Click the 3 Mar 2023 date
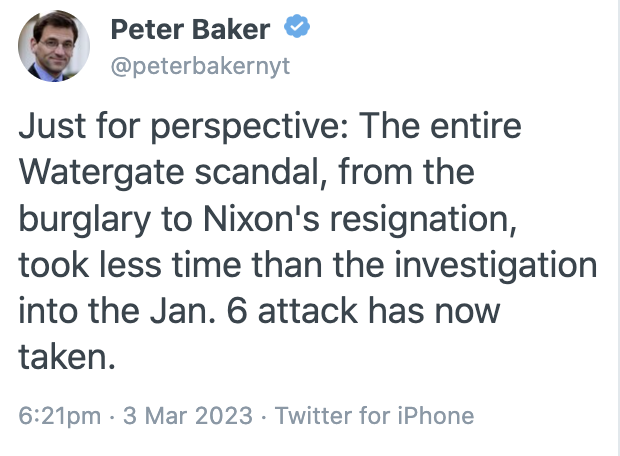Image resolution: width=620 pixels, height=456 pixels. click(x=188, y=416)
